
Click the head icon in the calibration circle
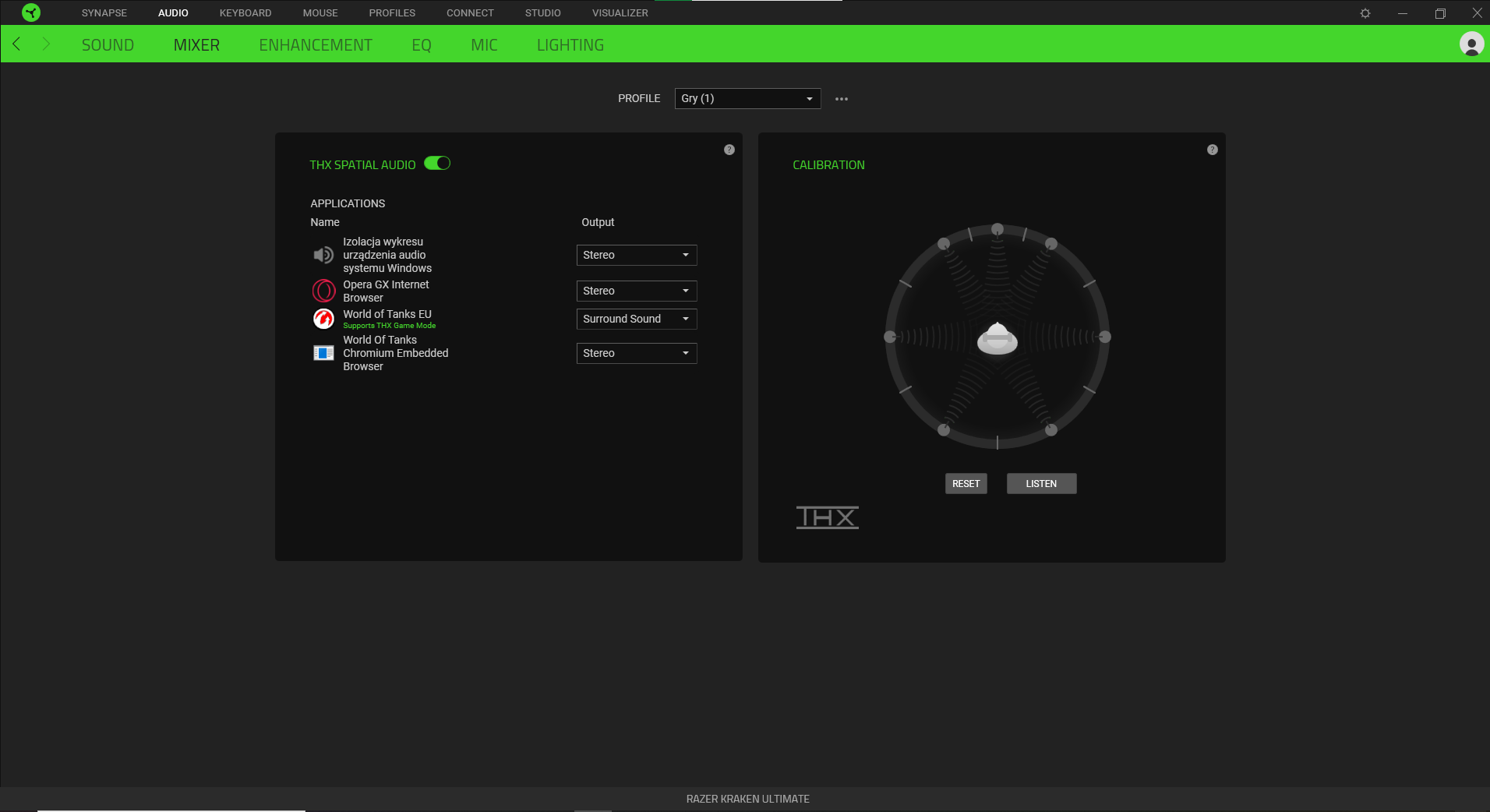[997, 337]
